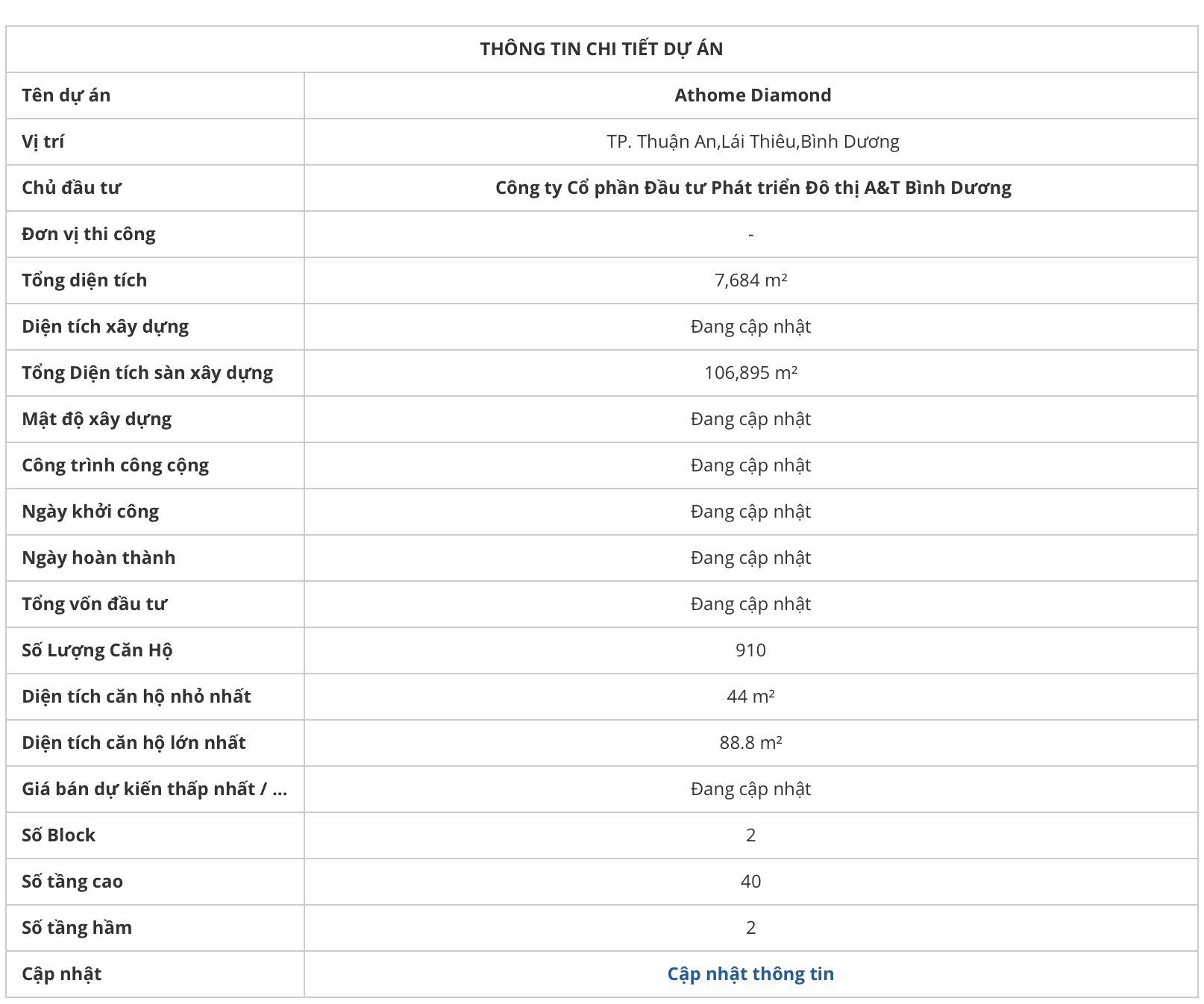Screen dimensions: 1204x1004
Task: Click the 'Số Block' row label
Action: pyautogui.click(x=59, y=835)
